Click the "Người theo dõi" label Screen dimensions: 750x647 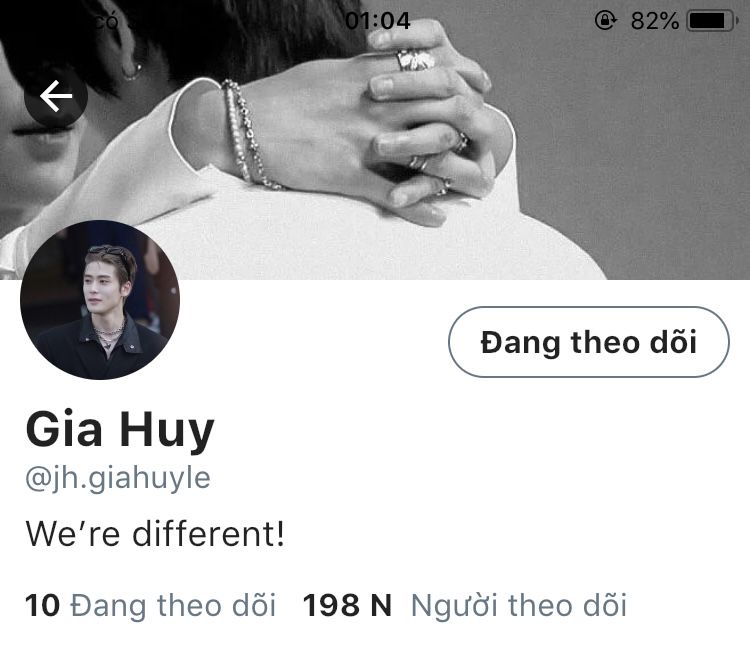click(x=519, y=605)
